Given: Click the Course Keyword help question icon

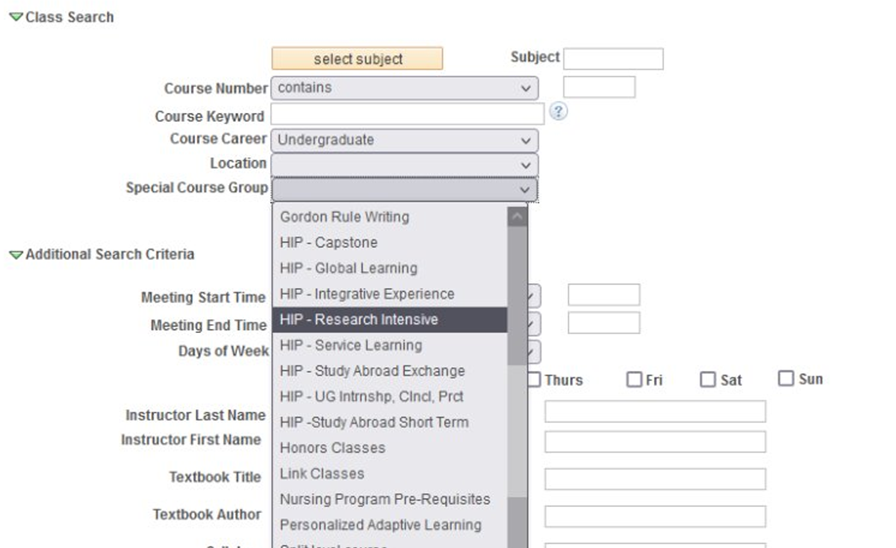Looking at the screenshot, I should tap(559, 112).
